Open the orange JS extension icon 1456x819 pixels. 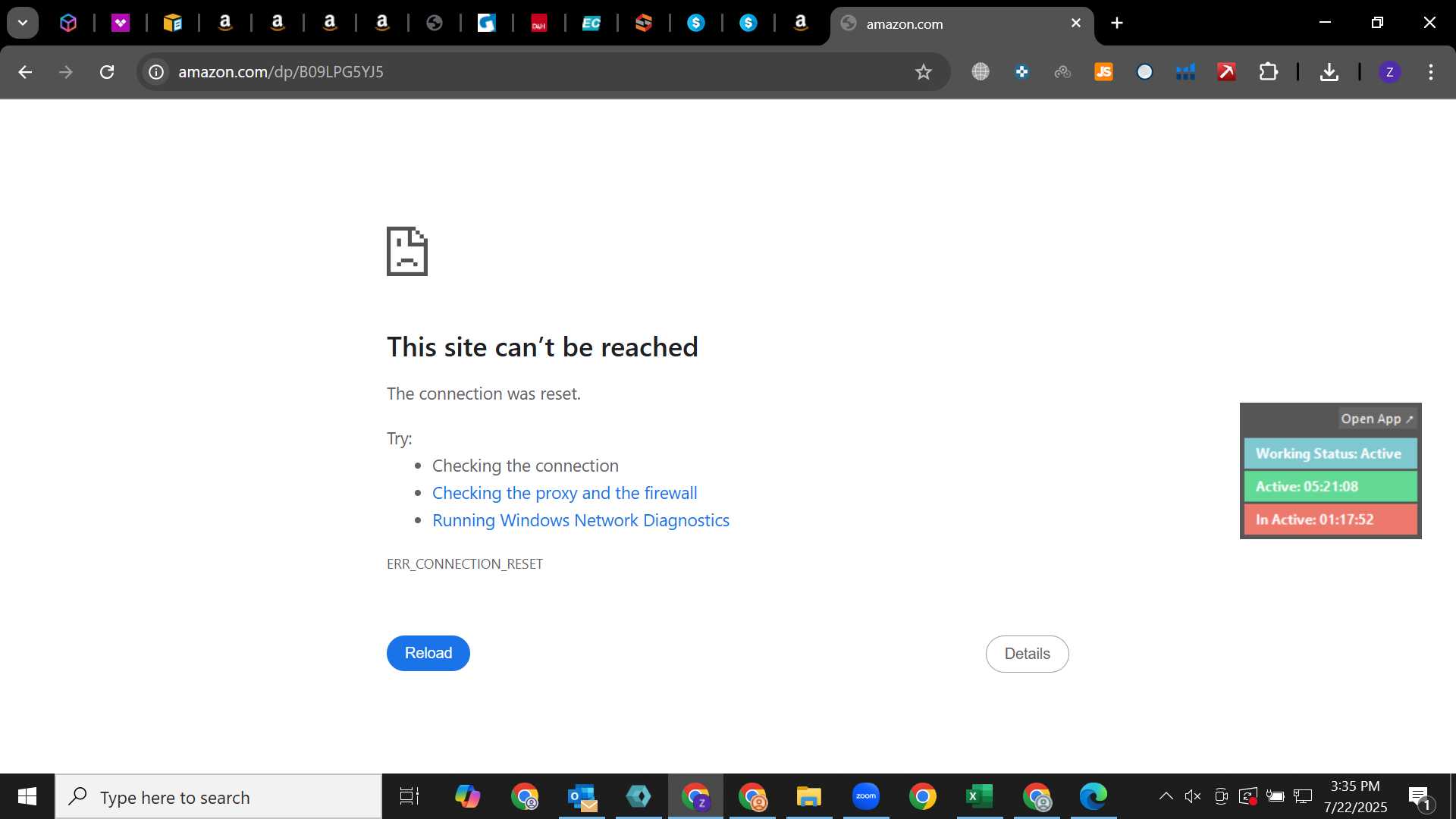point(1103,72)
